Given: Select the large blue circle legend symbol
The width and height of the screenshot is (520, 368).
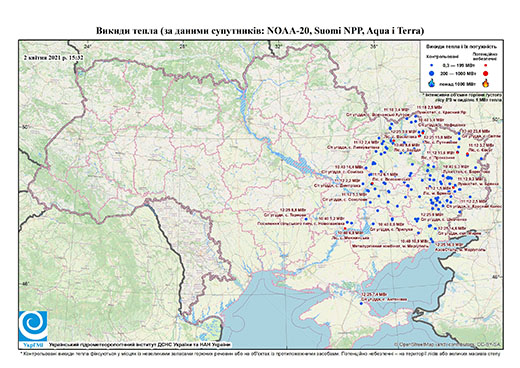Looking at the screenshot, I should click(x=432, y=73).
